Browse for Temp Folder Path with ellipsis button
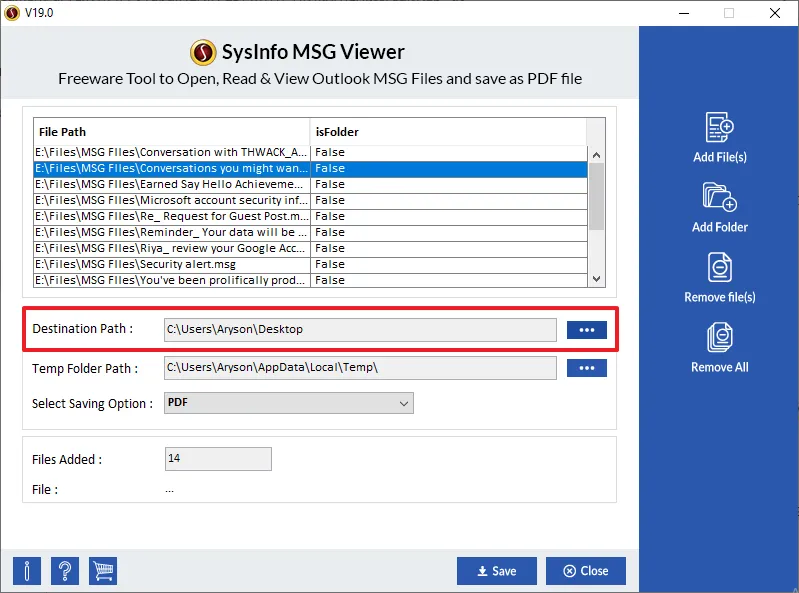 586,368
